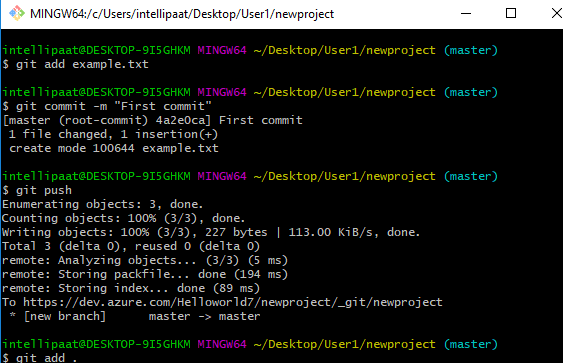Screen dimensions: 563x363
Task: Click the window title MINGW64:/c/Users/intellipaat/Desktop/User1/newproject
Action: pos(182,14)
